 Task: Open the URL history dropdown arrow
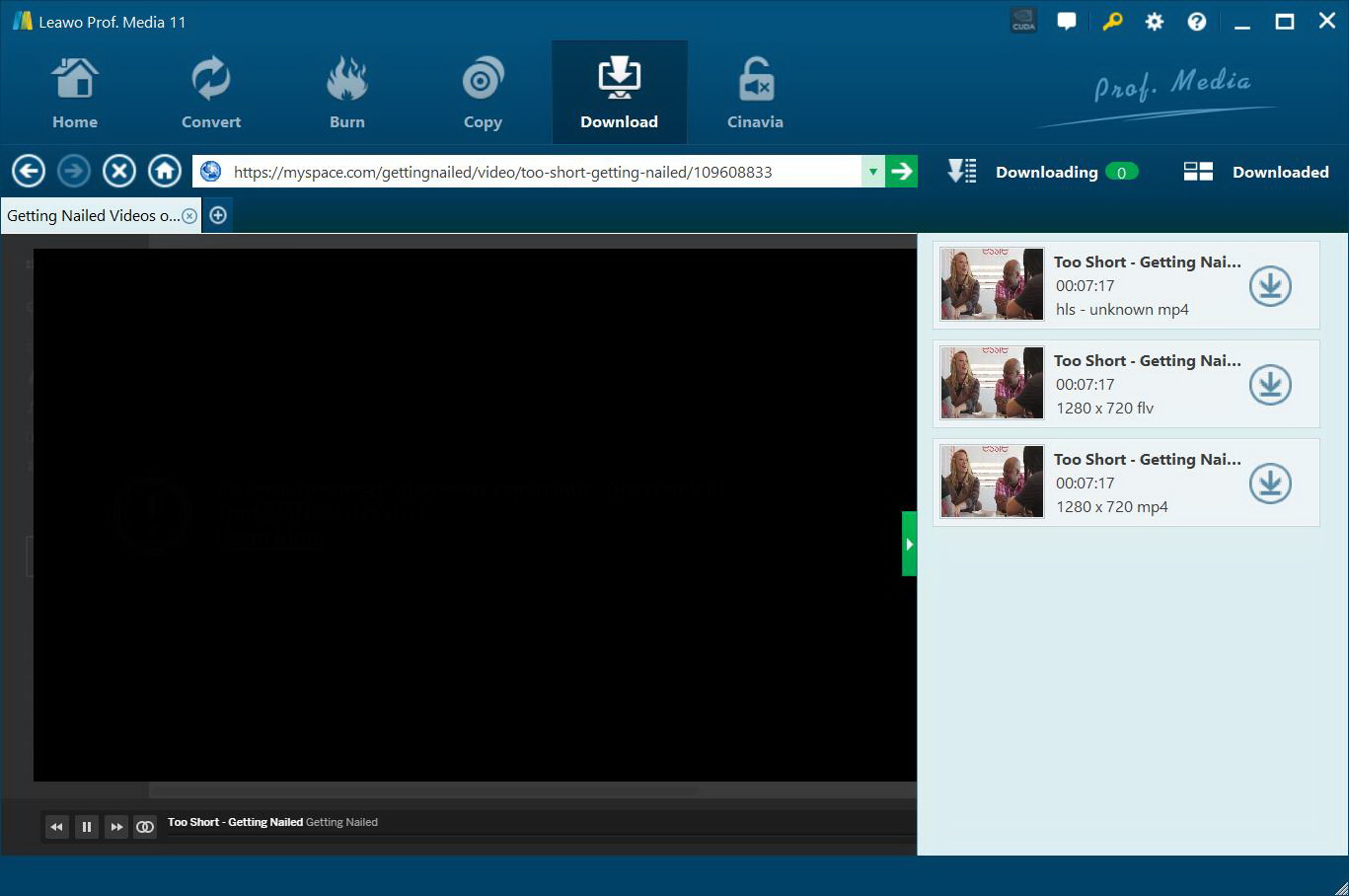point(872,171)
